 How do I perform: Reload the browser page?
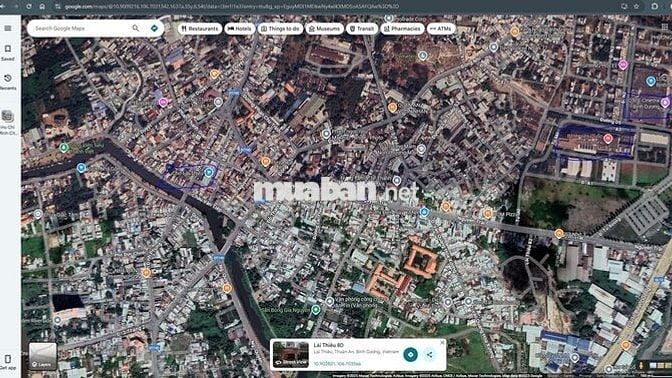click(x=29, y=6)
